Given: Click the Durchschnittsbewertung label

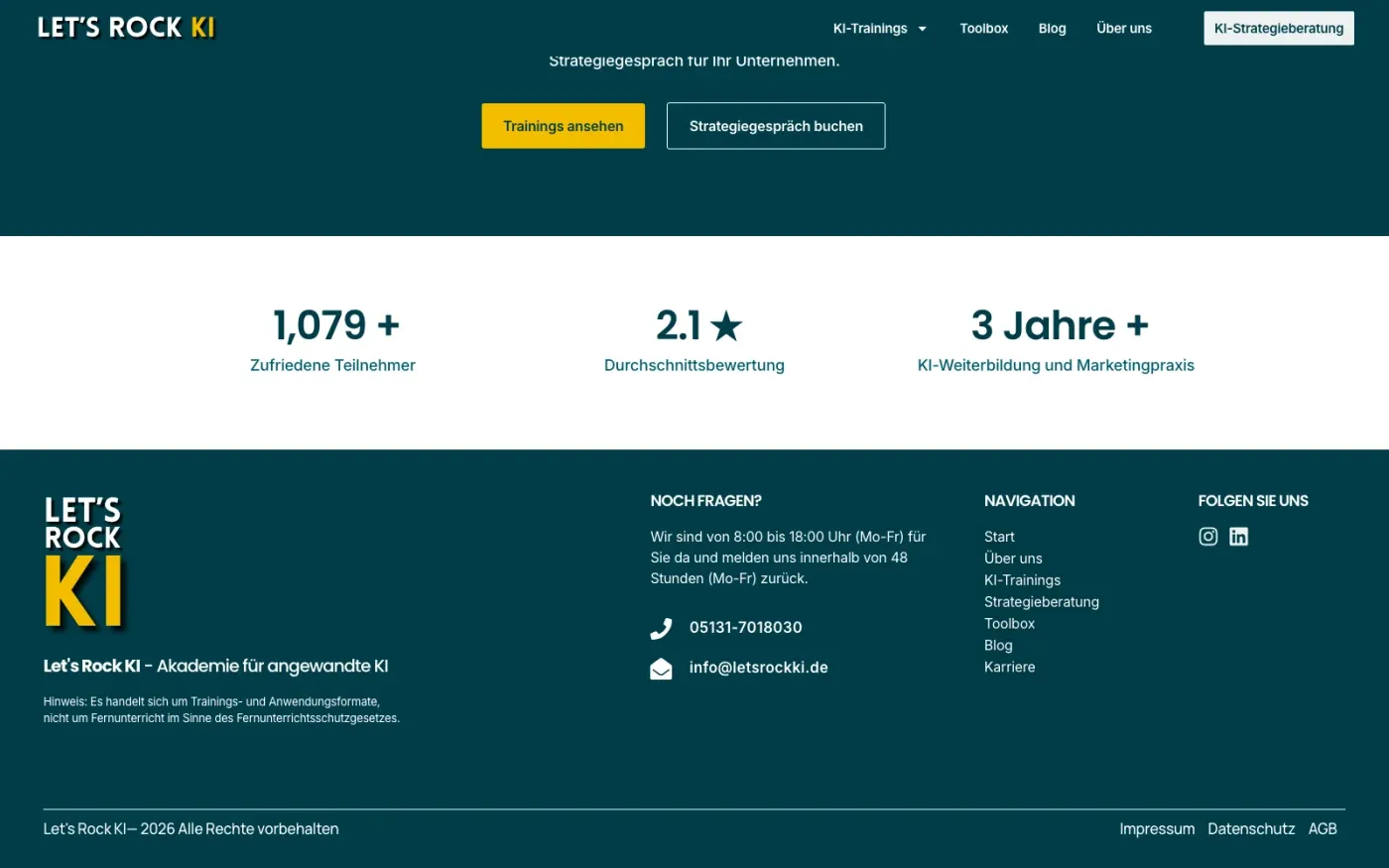Looking at the screenshot, I should tap(694, 365).
